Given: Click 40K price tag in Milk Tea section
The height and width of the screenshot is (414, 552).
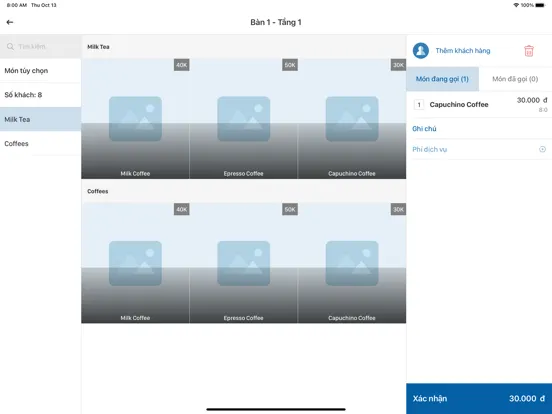Looking at the screenshot, I should [x=182, y=65].
